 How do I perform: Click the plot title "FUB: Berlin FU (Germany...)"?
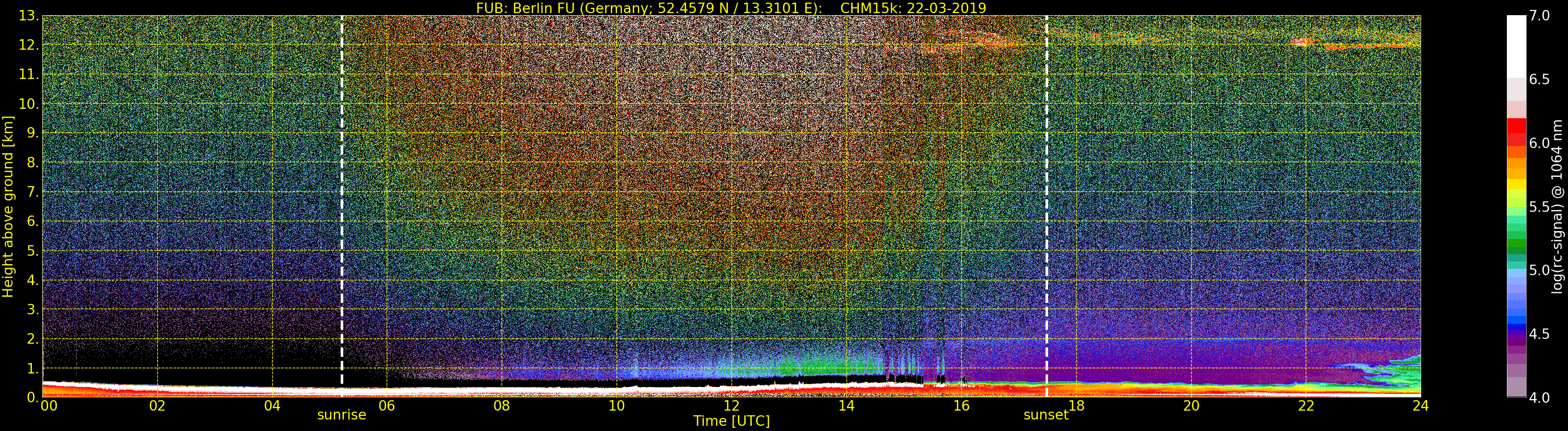click(x=731, y=8)
